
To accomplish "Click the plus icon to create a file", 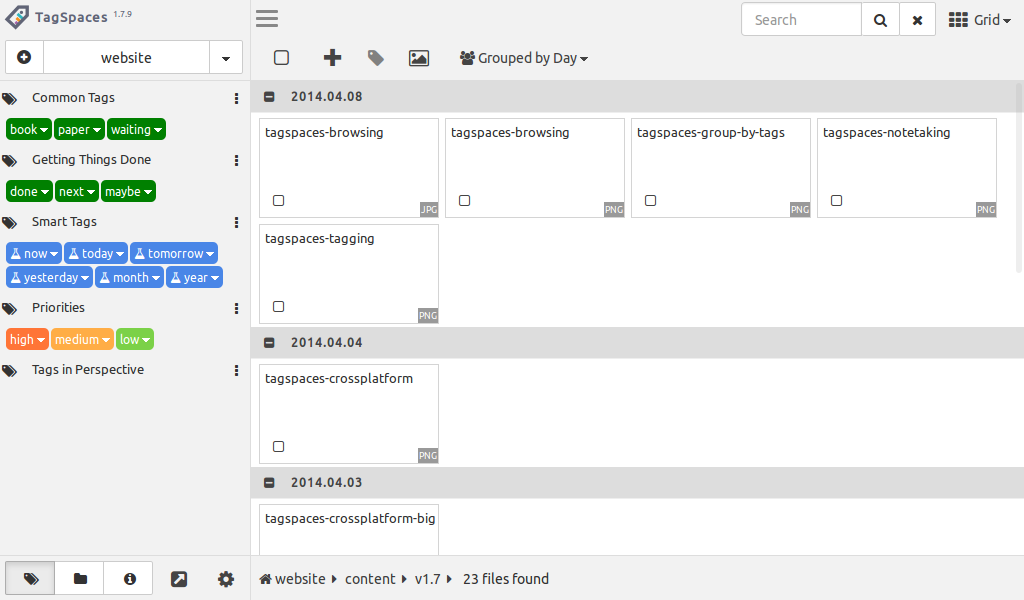I will coord(332,58).
